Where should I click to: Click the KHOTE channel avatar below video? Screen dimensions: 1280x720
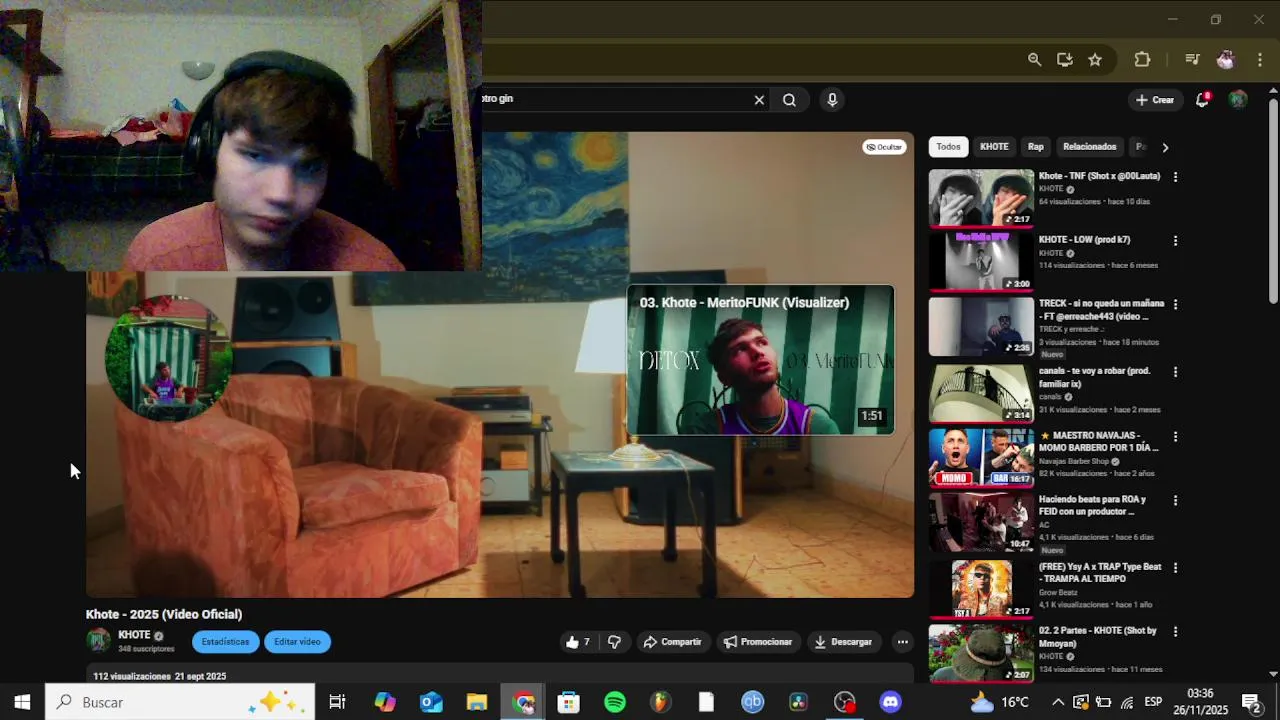tap(98, 641)
